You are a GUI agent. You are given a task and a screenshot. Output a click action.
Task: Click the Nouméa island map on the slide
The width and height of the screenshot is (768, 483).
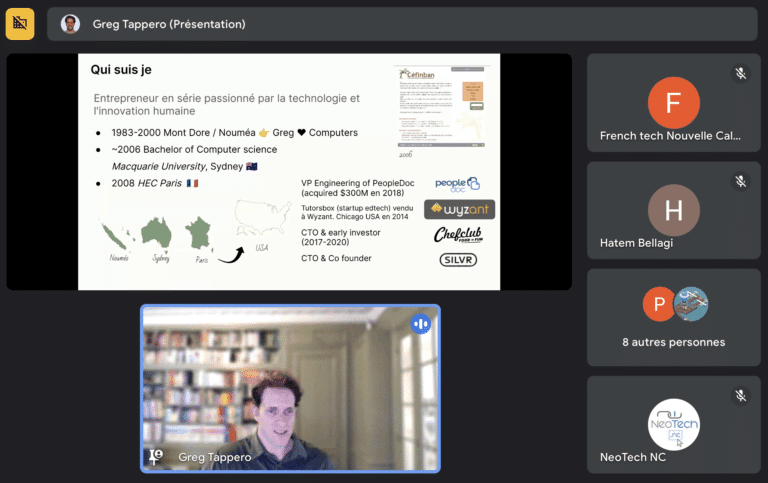click(117, 236)
